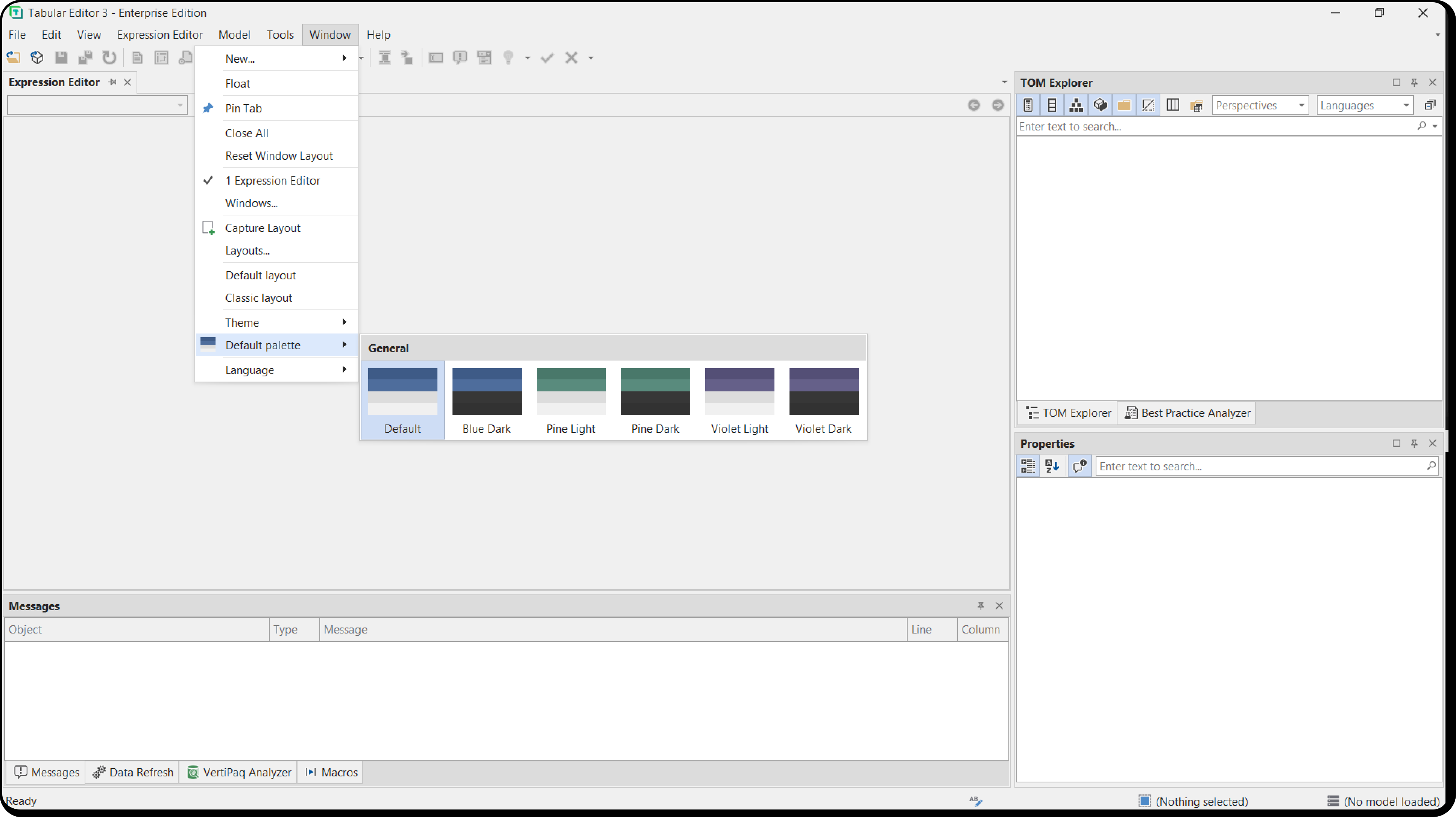
Task: Click the Refresh circular arrow icon
Action: click(109, 57)
